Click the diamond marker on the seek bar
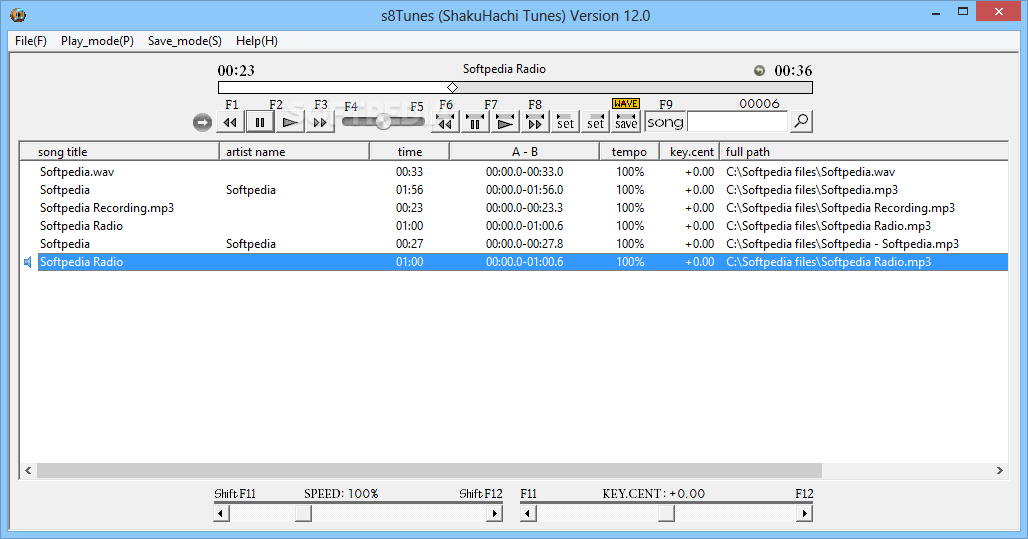The height and width of the screenshot is (539, 1028). tap(452, 87)
